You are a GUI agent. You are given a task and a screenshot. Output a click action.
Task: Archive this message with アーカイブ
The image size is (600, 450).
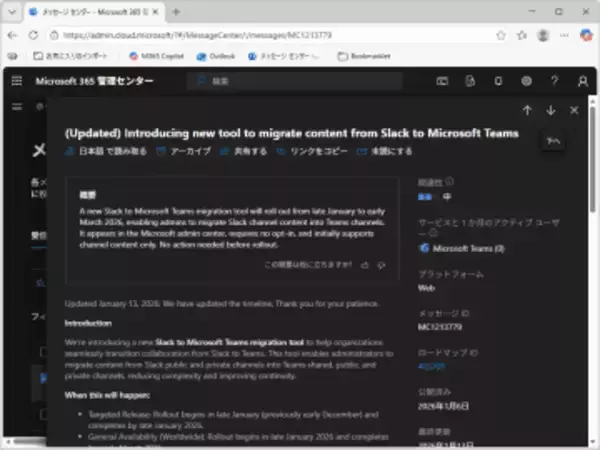[x=184, y=152]
